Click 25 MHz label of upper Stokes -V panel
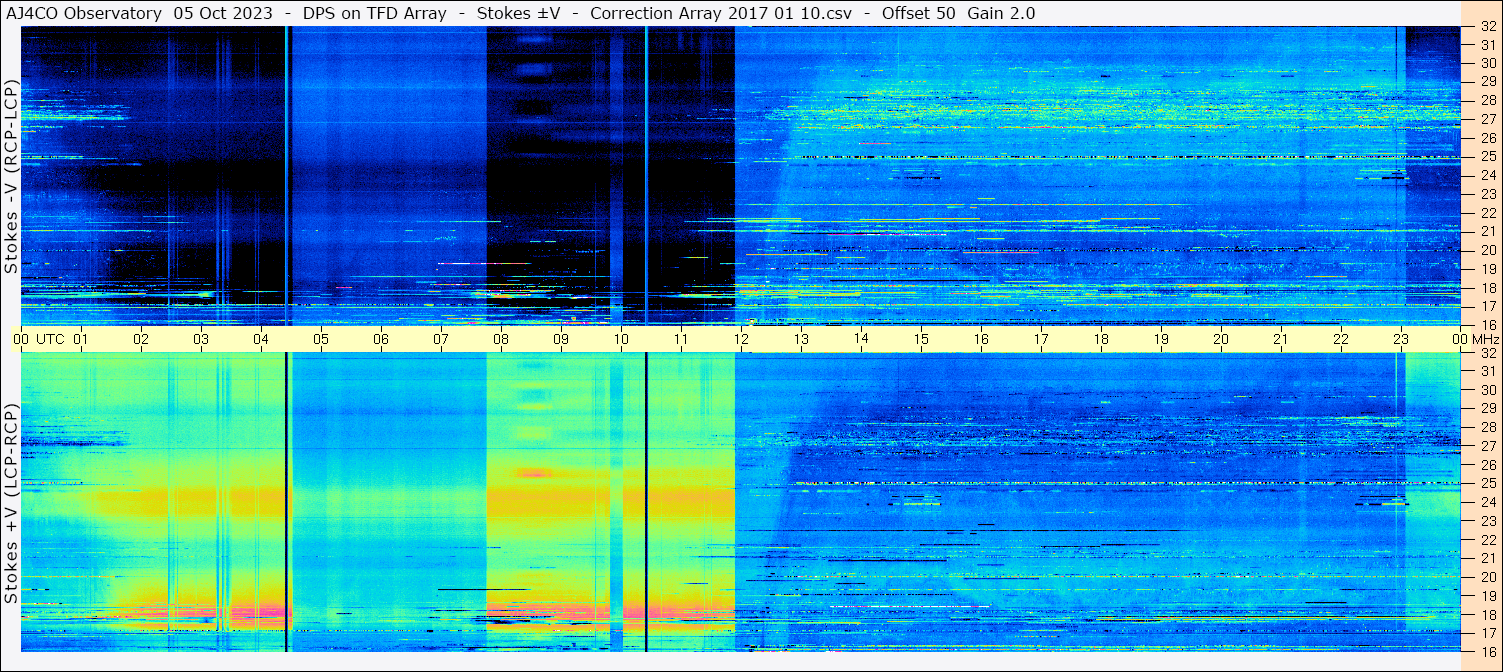1503x672 pixels. click(x=1487, y=157)
